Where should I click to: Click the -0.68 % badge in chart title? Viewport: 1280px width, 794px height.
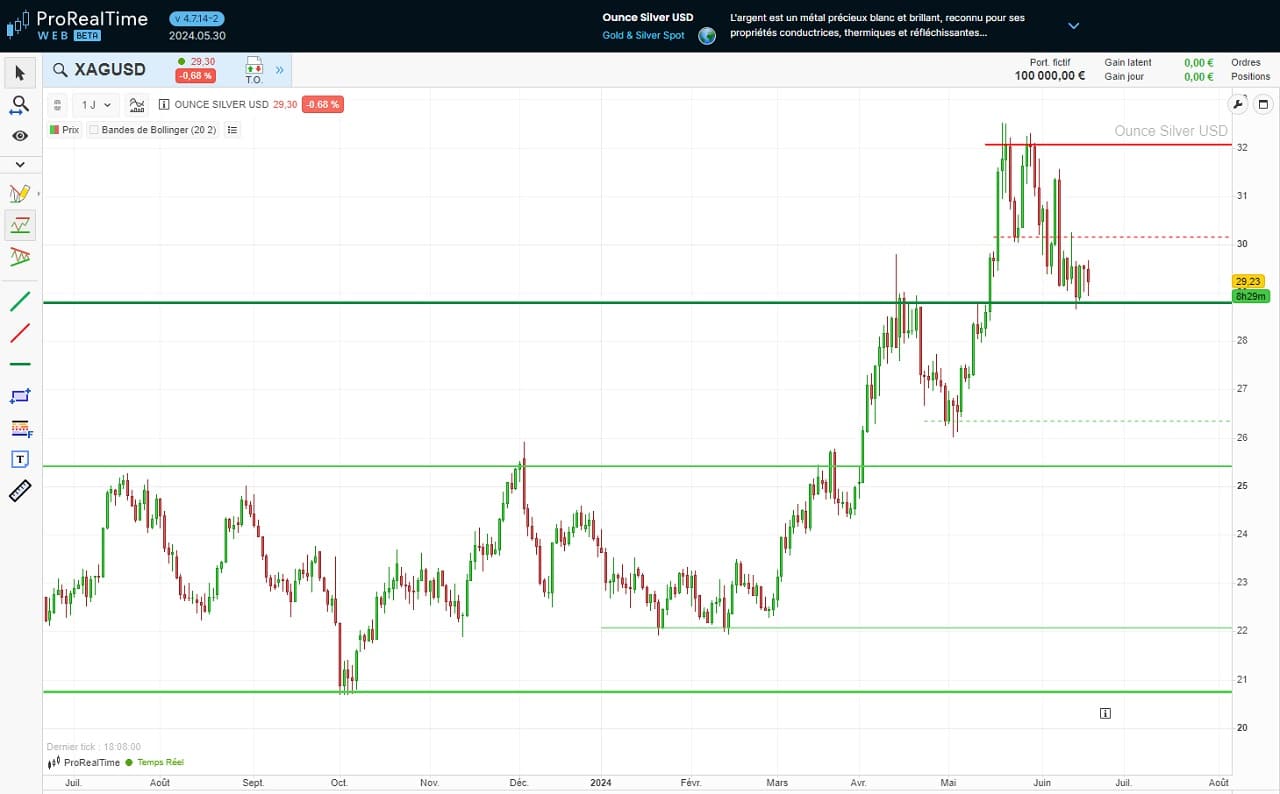[322, 104]
